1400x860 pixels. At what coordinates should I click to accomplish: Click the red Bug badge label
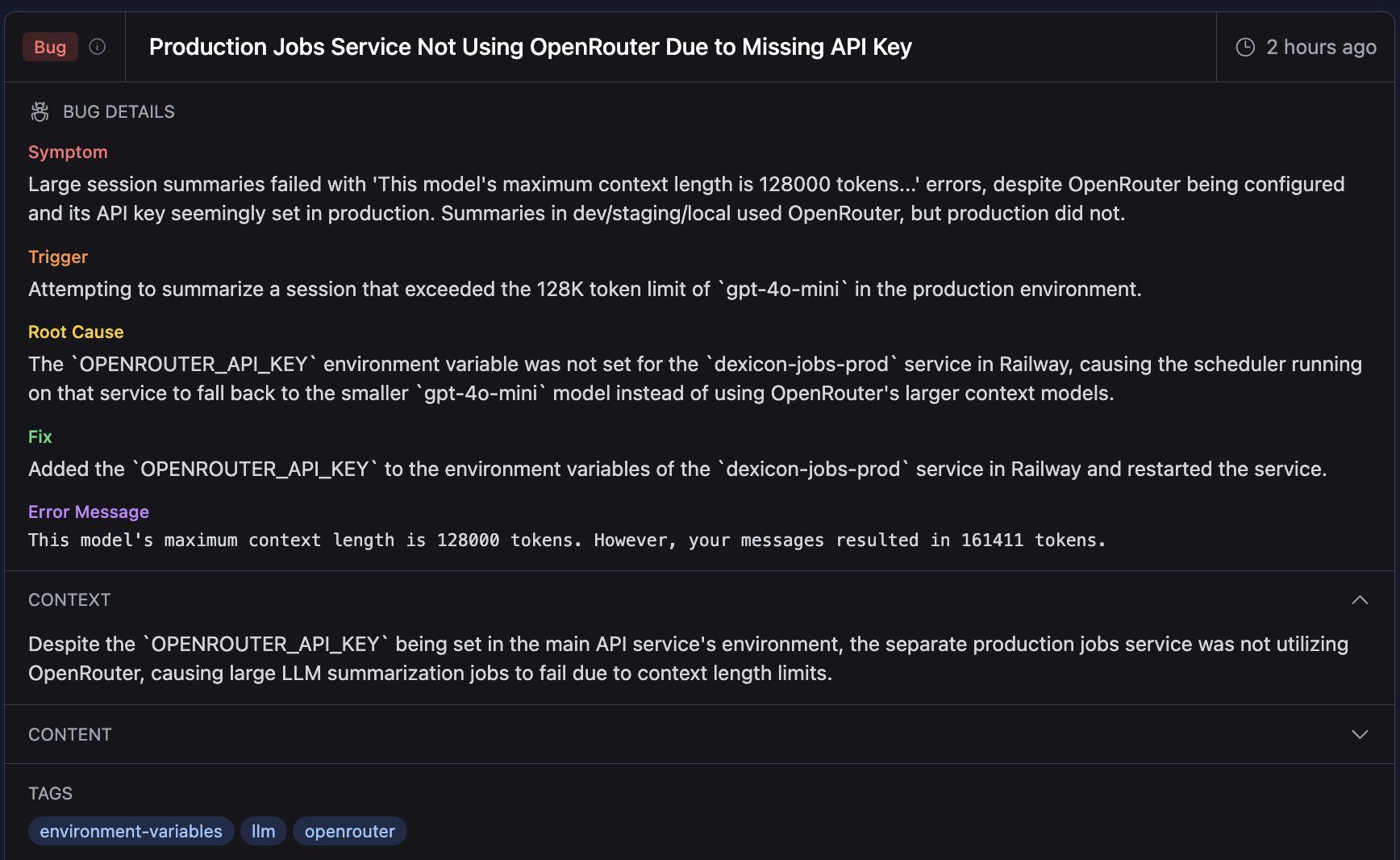click(x=50, y=47)
